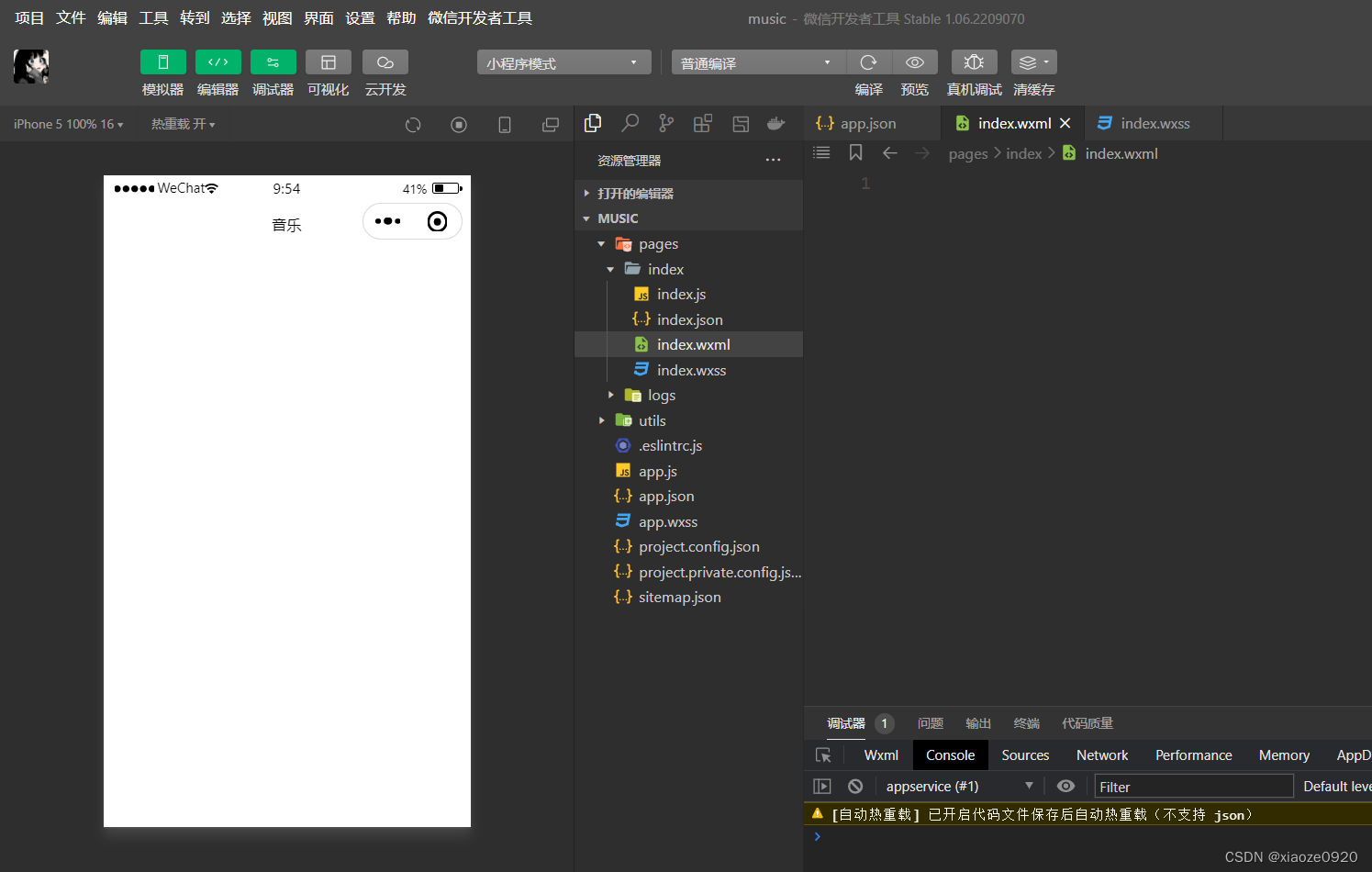Viewport: 1372px width, 872px height.
Task: Open the 文件 menu
Action: coord(71,18)
